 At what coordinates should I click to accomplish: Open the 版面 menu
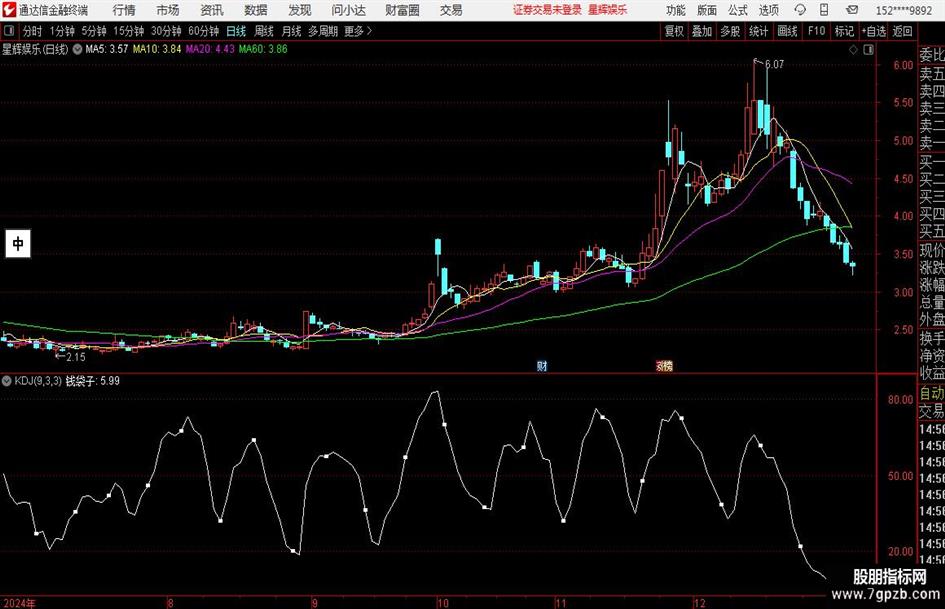tap(707, 10)
